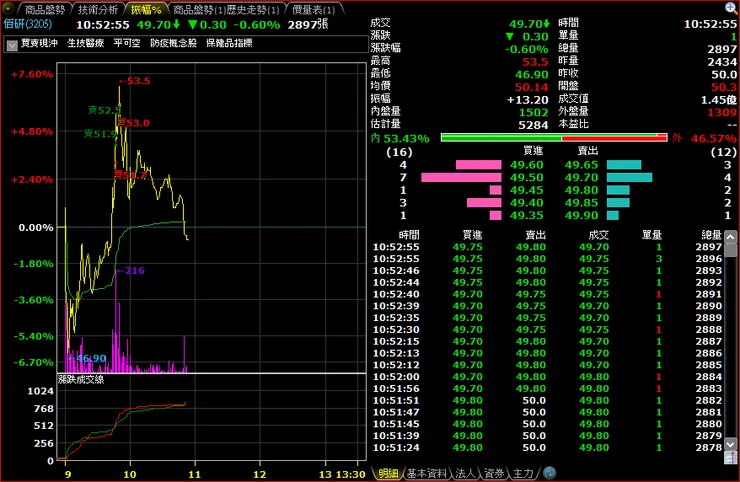Click the 46.90 low marker on the chart

click(x=87, y=358)
